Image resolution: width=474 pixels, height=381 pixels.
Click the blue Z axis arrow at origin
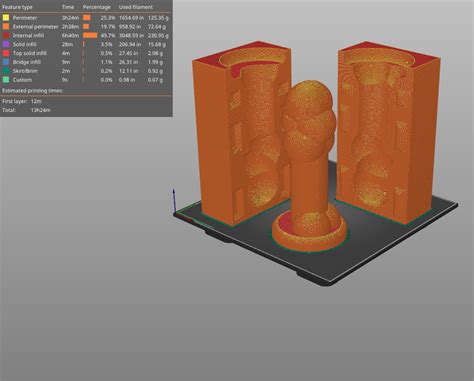click(x=174, y=200)
